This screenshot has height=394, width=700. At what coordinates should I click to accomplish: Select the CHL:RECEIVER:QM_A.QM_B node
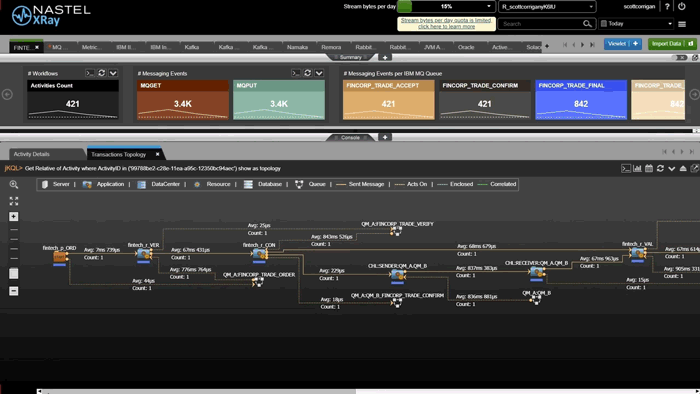(x=537, y=272)
